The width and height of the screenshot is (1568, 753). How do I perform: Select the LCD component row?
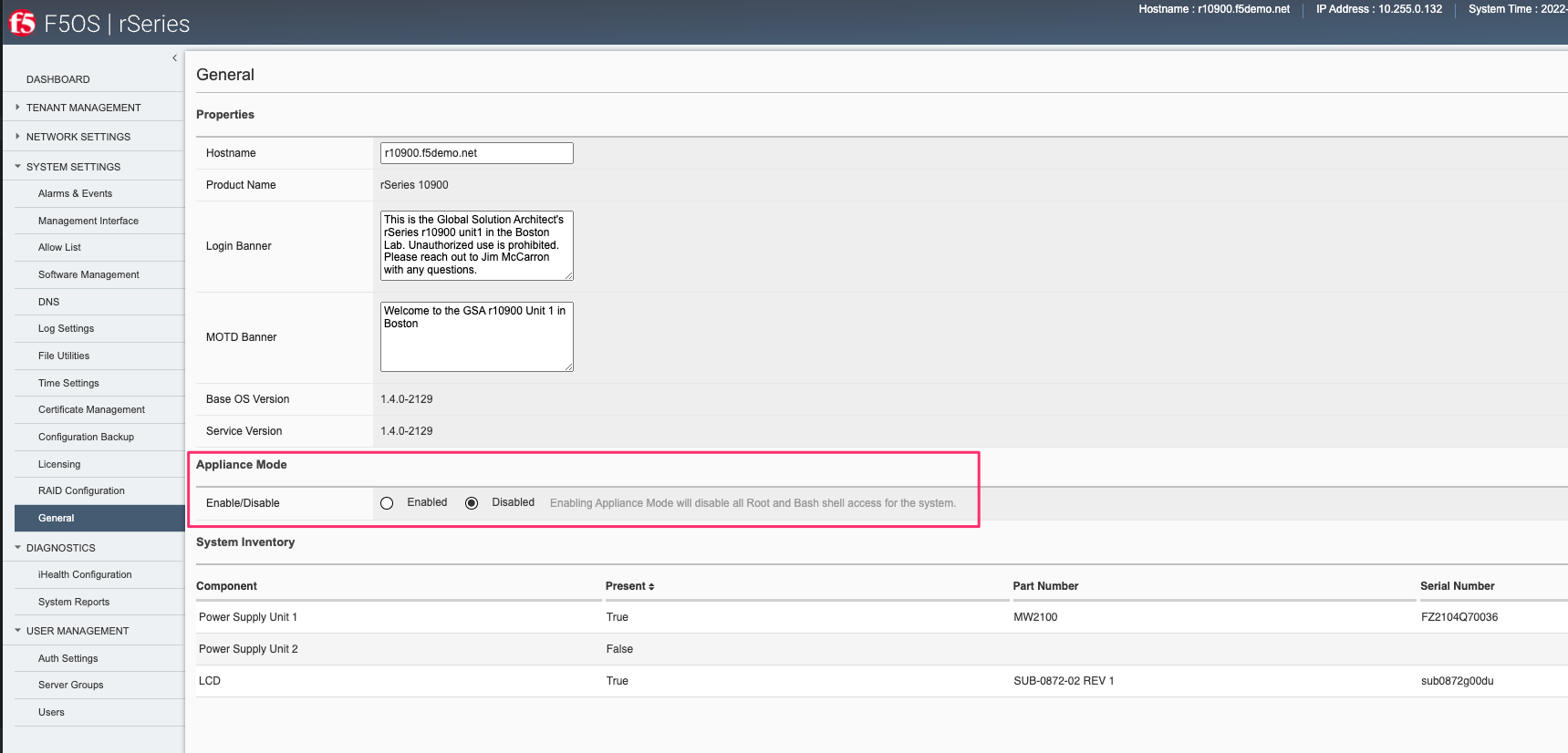881,681
